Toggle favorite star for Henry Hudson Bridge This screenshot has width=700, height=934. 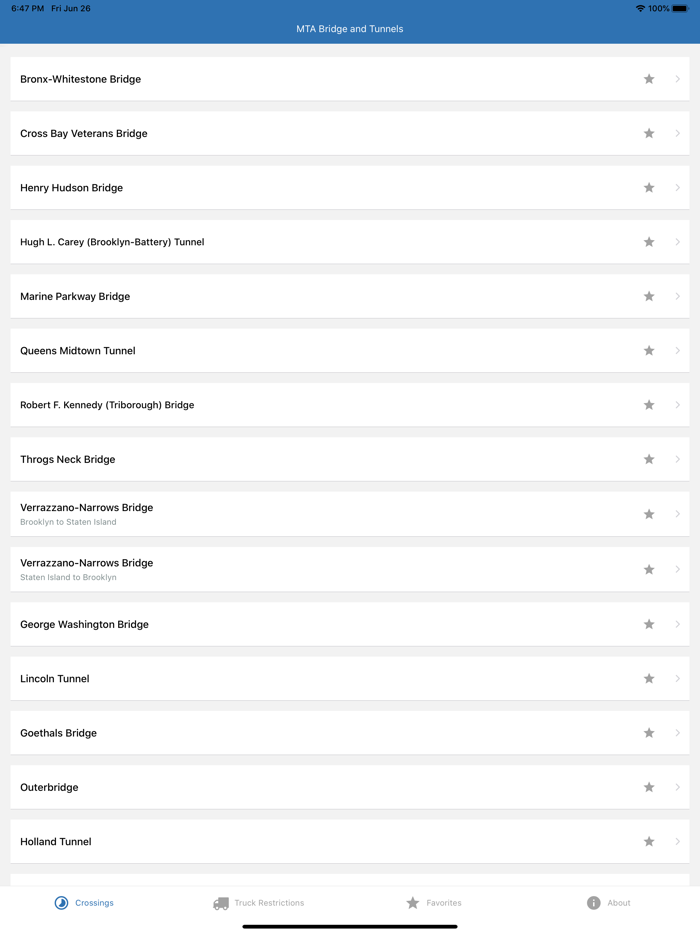(x=649, y=188)
